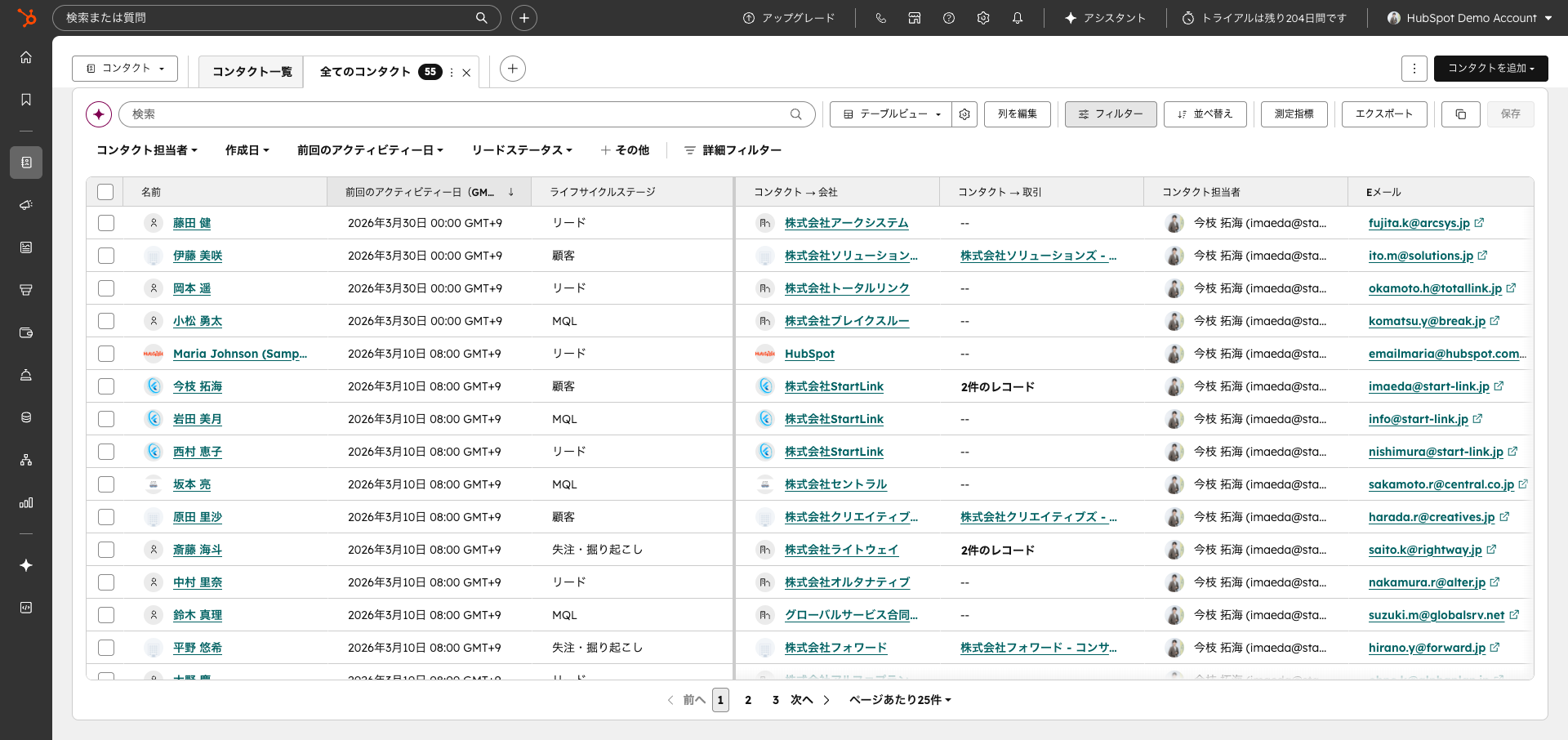Viewport: 1568px width, 740px height.
Task: Open the Home icon in the left sidebar
Action: [x=26, y=57]
